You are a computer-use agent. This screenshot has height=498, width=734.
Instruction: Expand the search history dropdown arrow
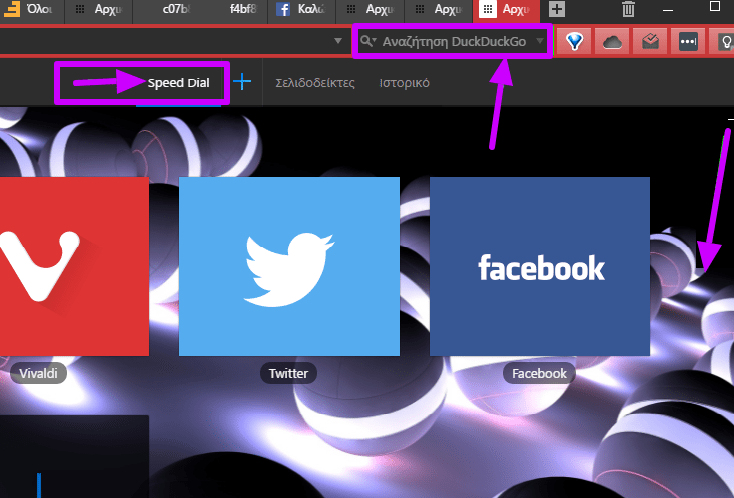coord(540,41)
